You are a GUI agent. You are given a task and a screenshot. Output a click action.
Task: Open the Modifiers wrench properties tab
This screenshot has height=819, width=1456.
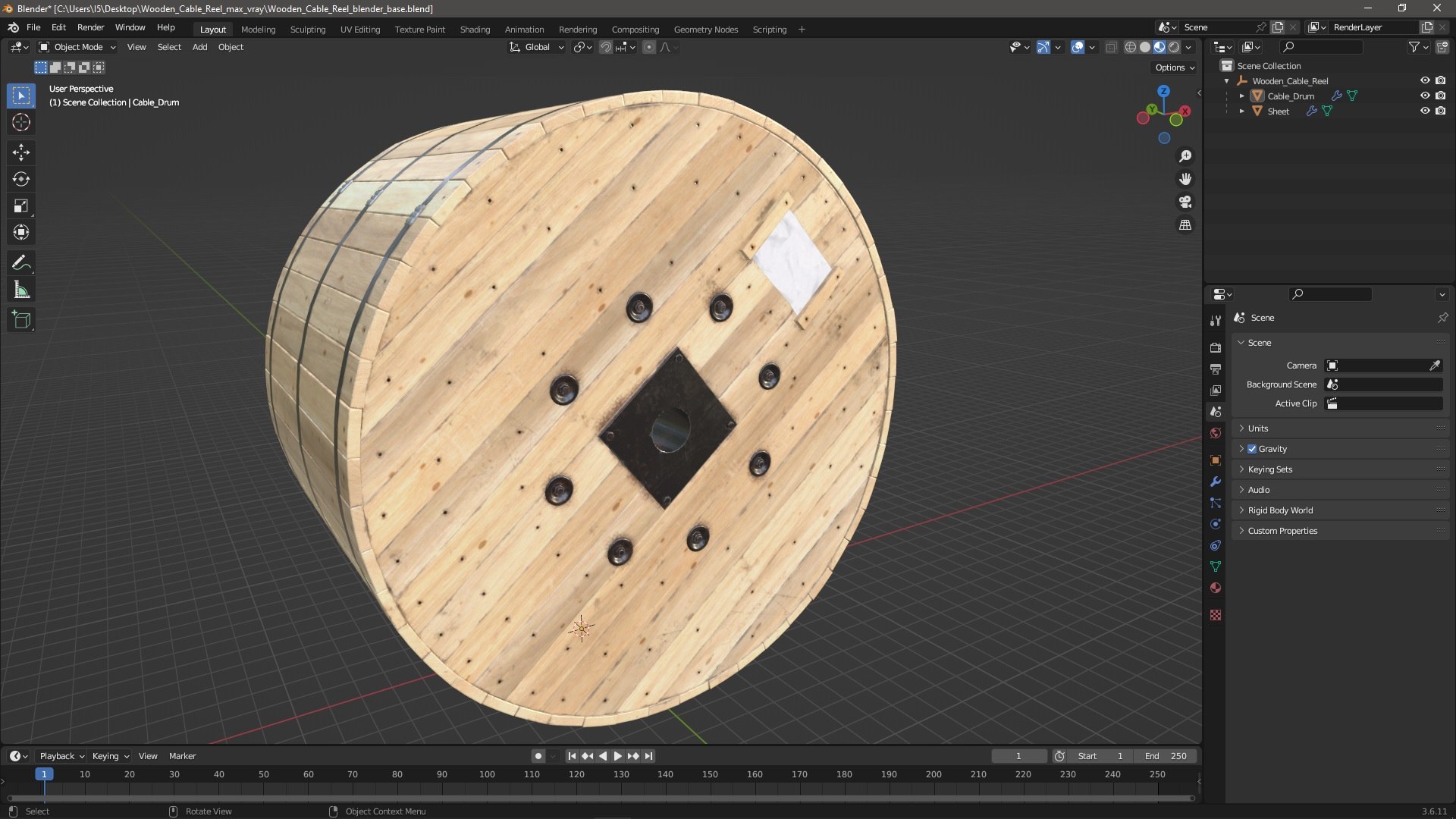[x=1216, y=482]
